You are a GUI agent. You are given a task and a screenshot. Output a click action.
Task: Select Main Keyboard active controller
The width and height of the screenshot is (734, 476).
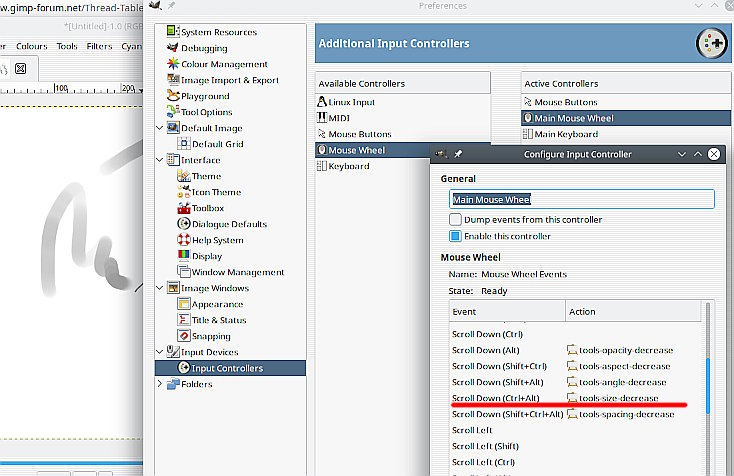click(x=626, y=134)
